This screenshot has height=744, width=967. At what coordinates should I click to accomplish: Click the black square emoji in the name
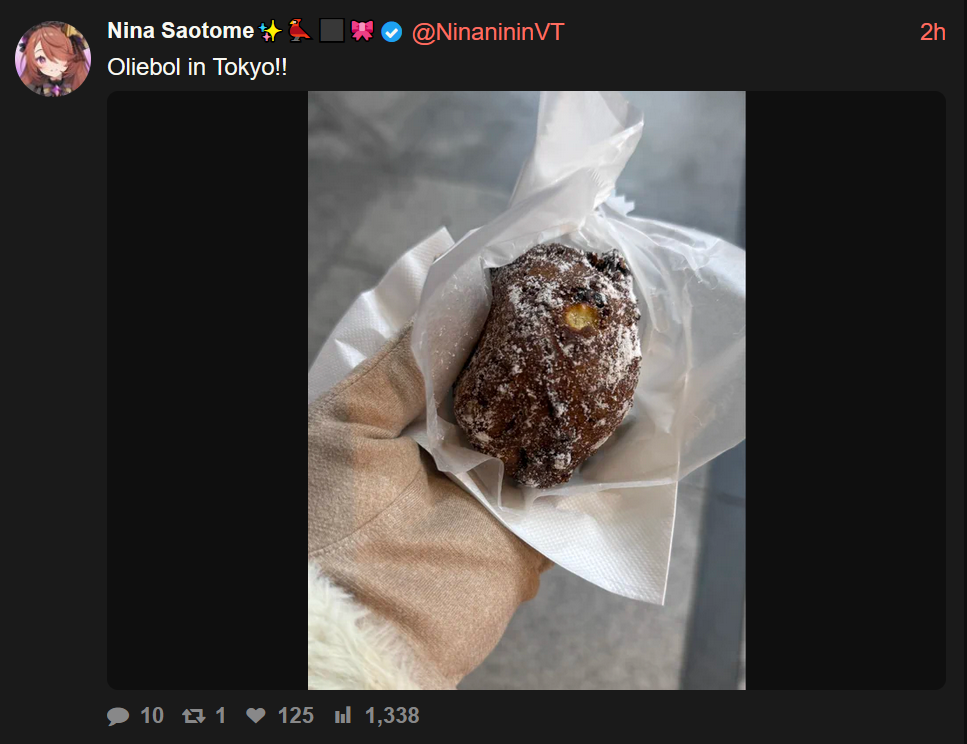[x=332, y=30]
